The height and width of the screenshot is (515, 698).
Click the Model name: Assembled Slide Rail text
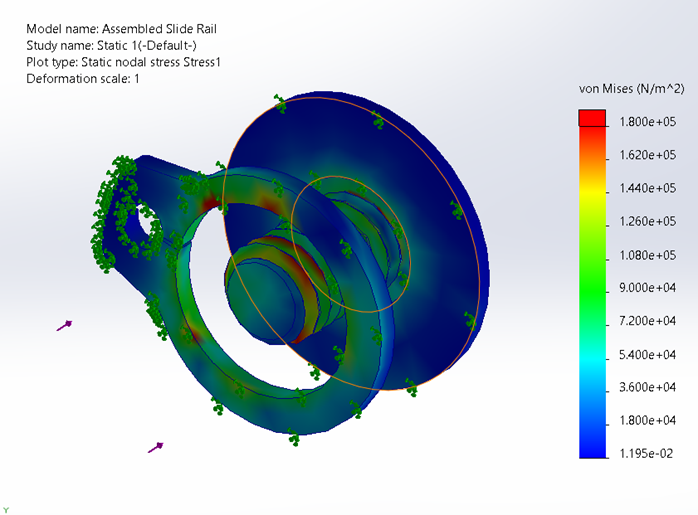[121, 29]
